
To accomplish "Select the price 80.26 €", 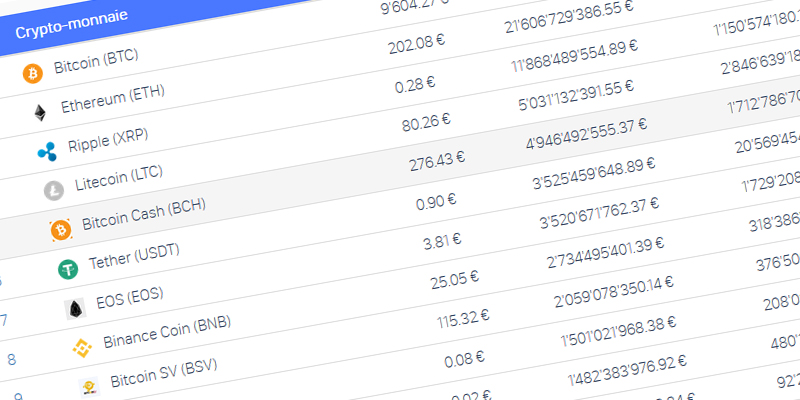I will click(x=426, y=122).
